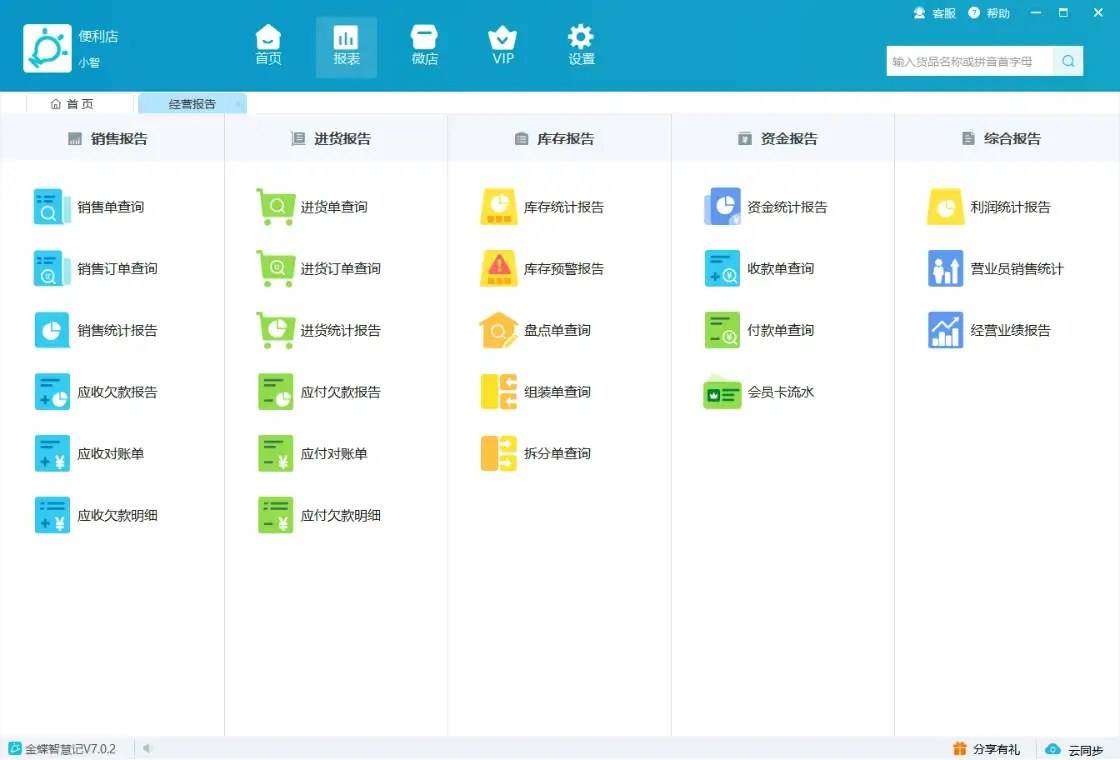
Task: Open 营业员销售统计 icon
Action: [945, 269]
